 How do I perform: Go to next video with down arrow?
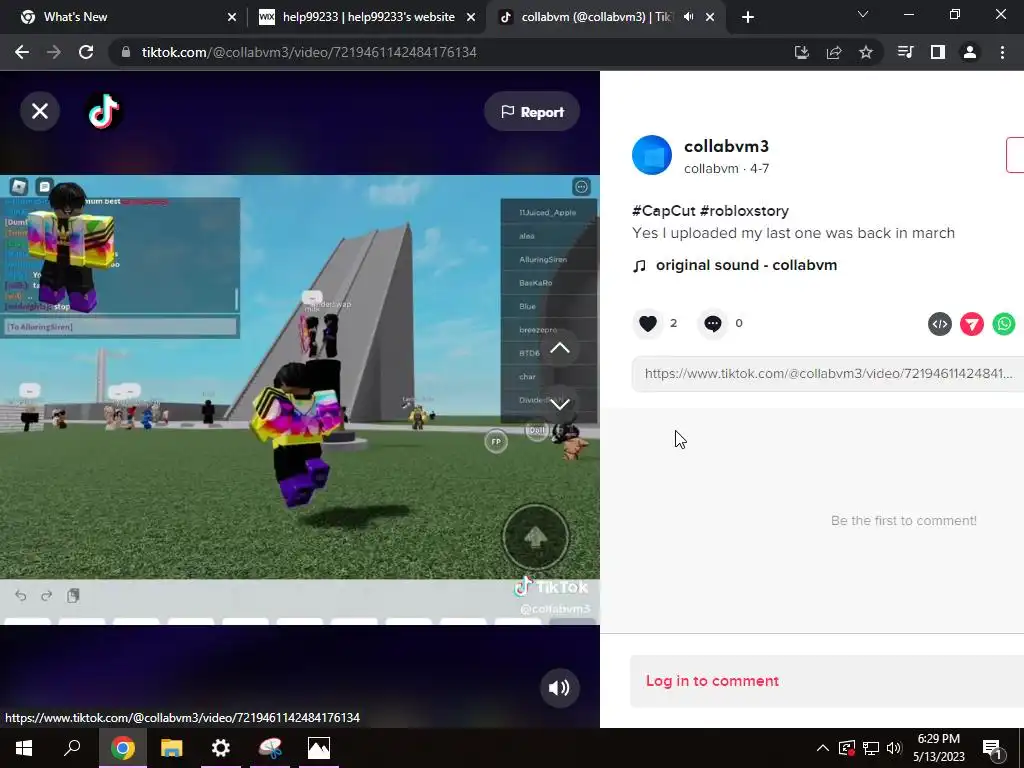[560, 404]
